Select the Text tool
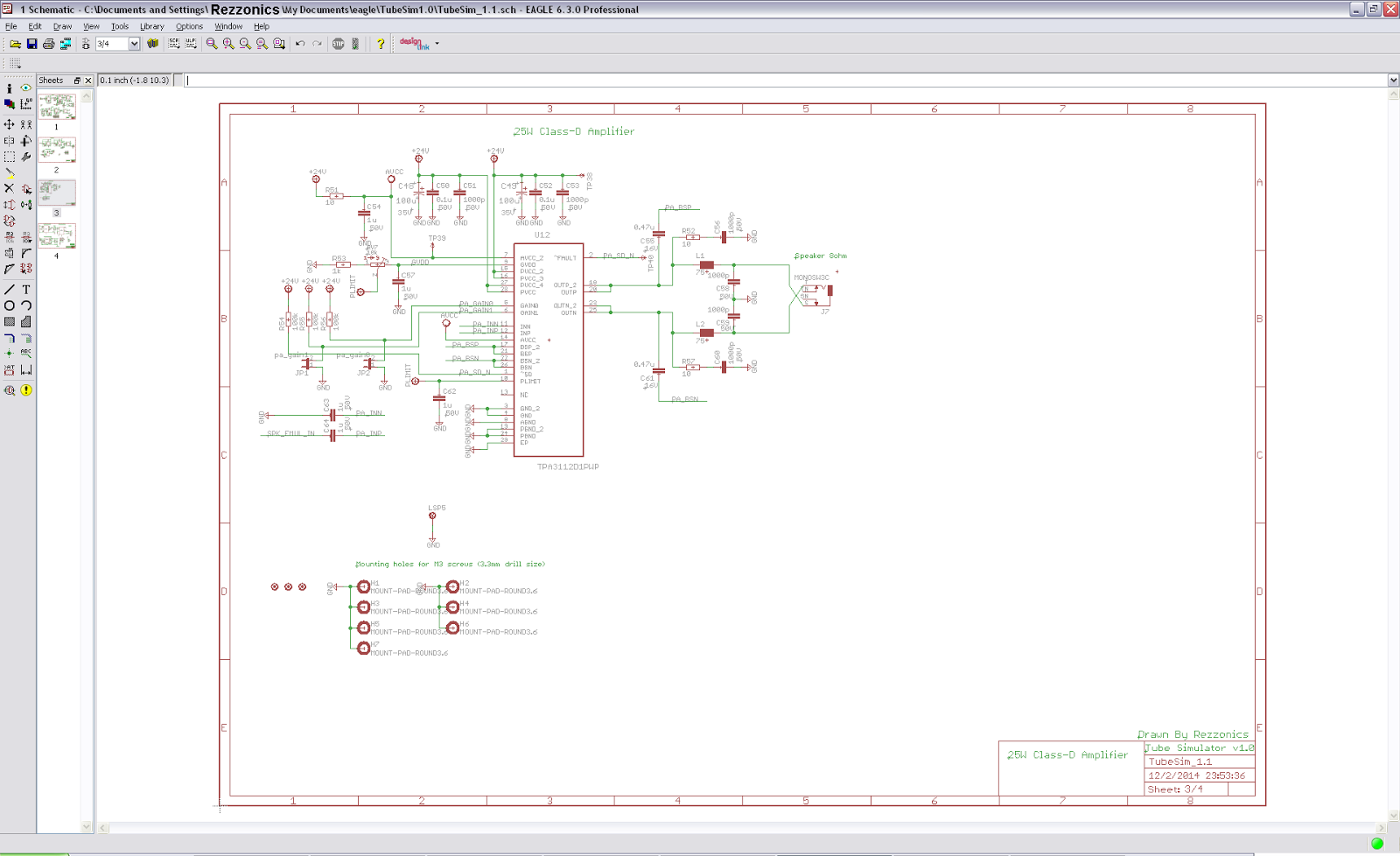 26,290
